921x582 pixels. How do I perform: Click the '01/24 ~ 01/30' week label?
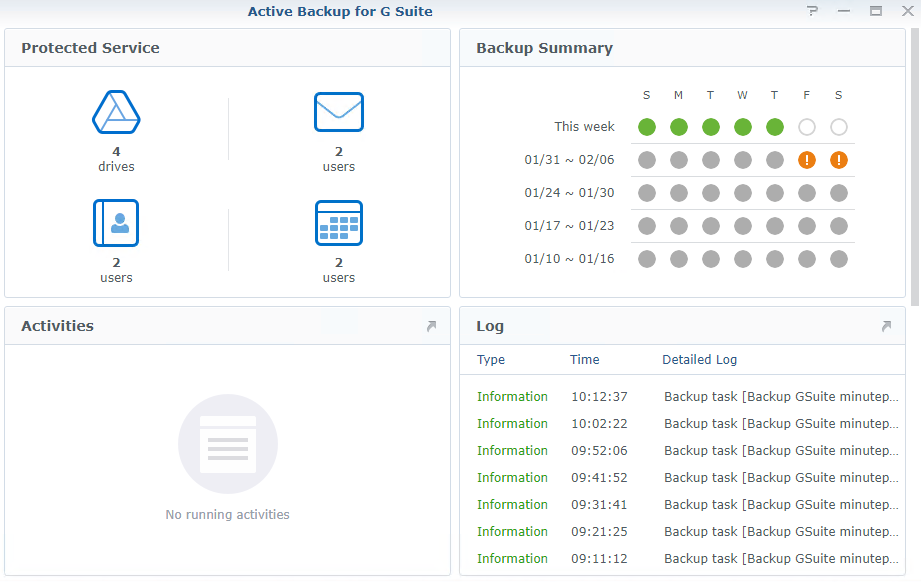click(569, 193)
